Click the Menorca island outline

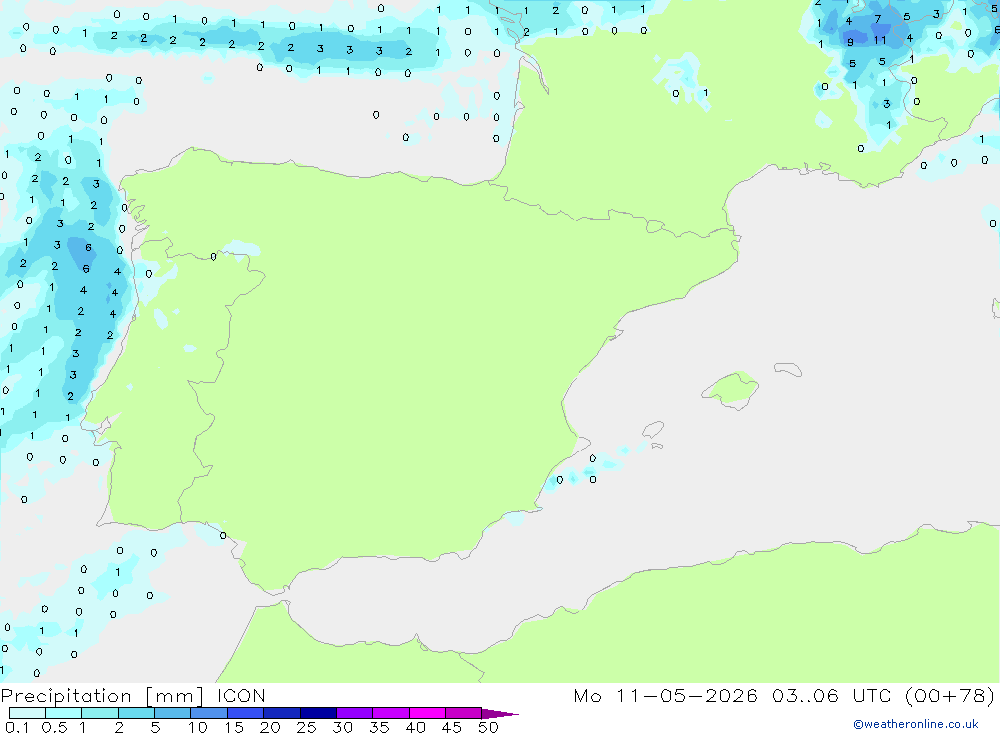(x=788, y=369)
